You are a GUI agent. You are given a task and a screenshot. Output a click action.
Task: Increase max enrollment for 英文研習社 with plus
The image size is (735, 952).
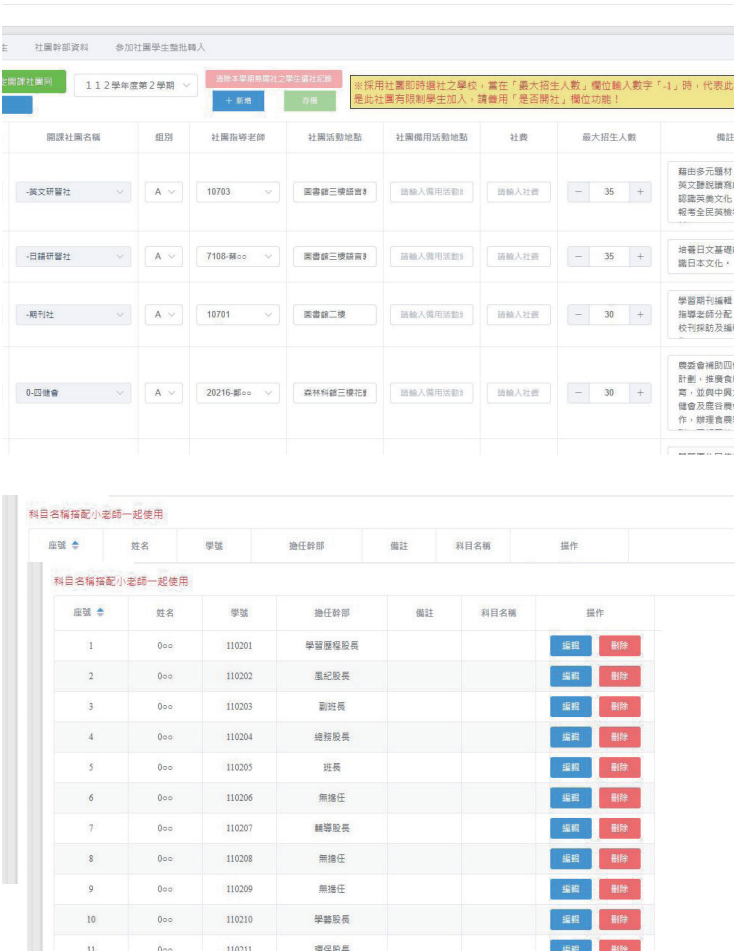pos(640,192)
